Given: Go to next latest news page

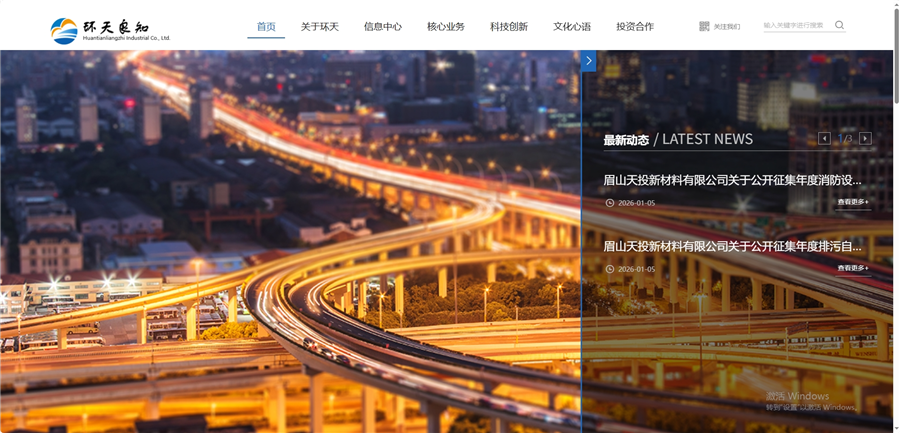Looking at the screenshot, I should tap(865, 139).
